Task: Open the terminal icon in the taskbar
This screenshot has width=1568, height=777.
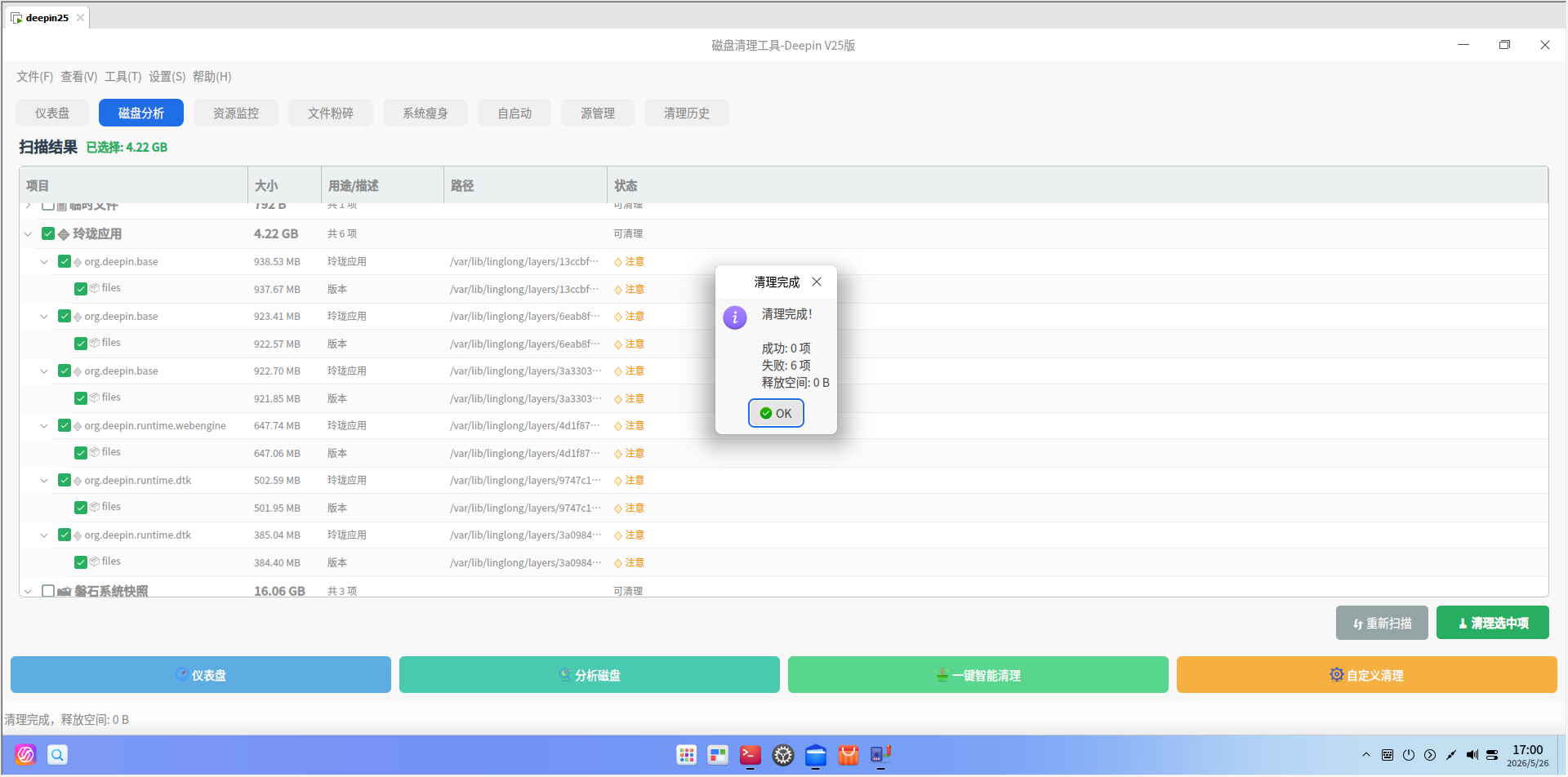Action: click(x=751, y=755)
